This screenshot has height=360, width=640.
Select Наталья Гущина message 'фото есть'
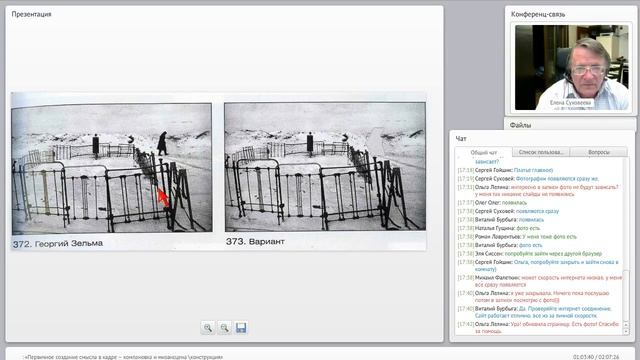point(498,228)
